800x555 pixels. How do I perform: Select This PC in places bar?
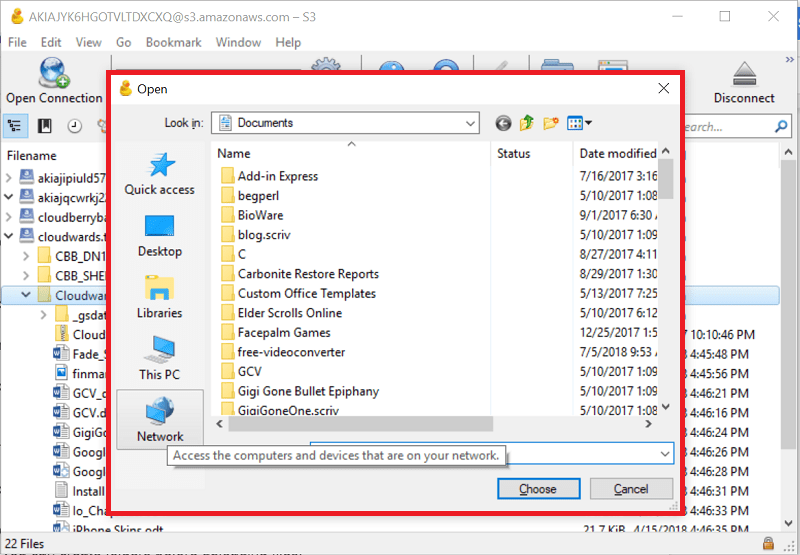pos(160,359)
